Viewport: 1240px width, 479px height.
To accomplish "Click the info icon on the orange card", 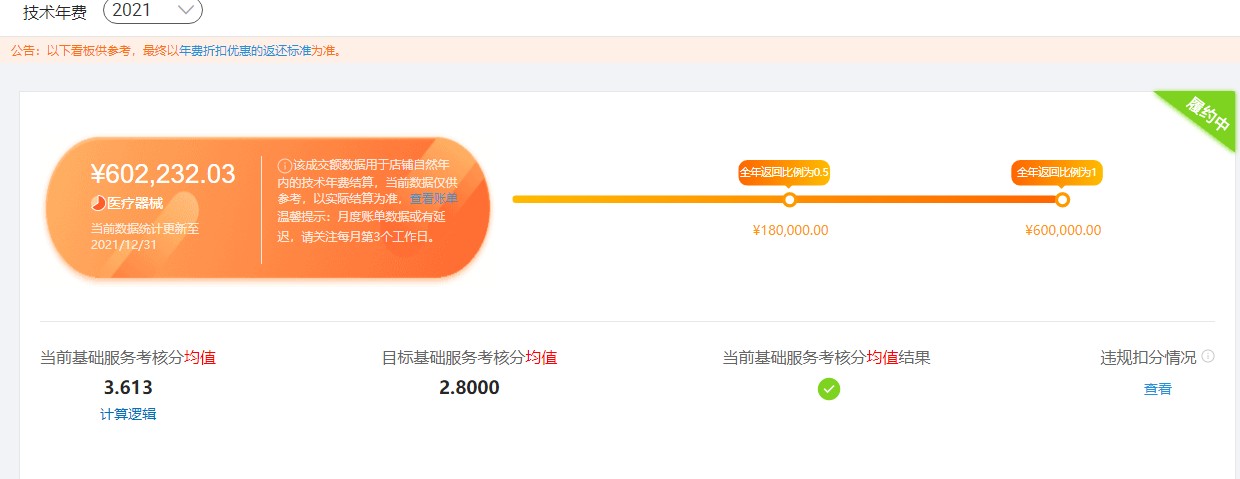I will pyautogui.click(x=284, y=164).
